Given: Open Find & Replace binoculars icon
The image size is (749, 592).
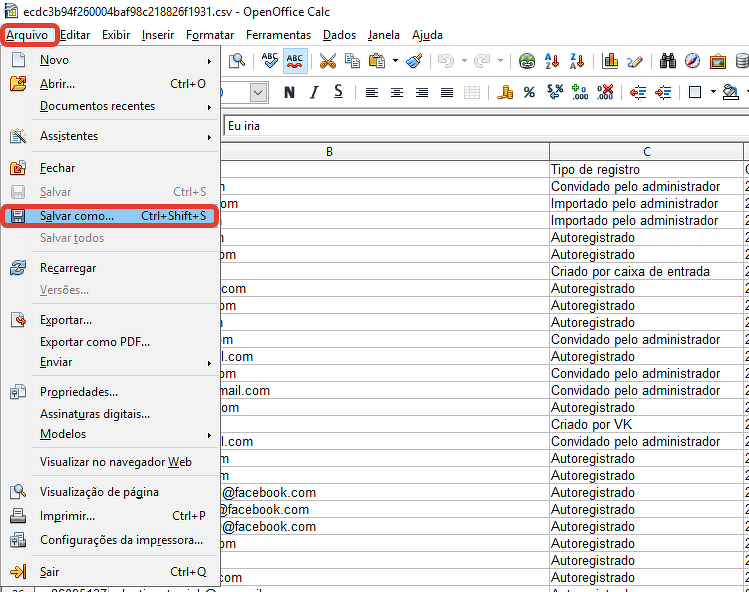Looking at the screenshot, I should point(668,61).
